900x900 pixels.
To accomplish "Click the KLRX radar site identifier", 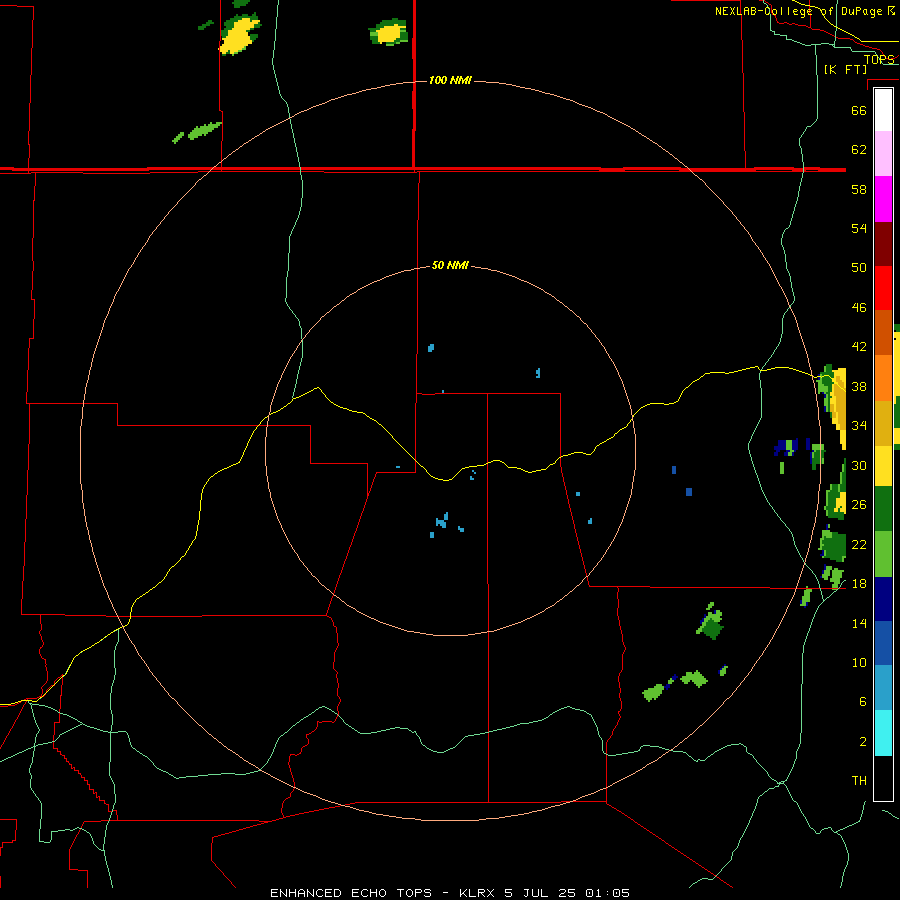I will 478,893.
